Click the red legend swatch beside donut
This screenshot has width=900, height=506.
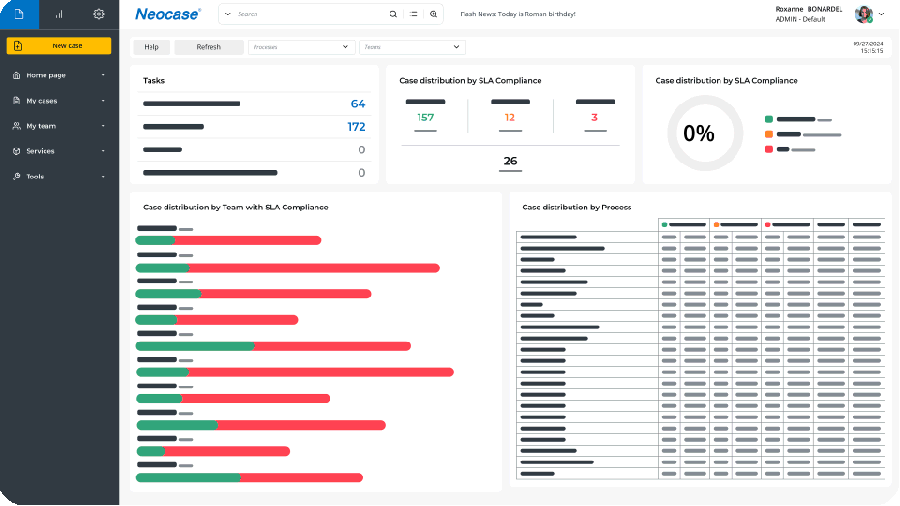click(769, 149)
